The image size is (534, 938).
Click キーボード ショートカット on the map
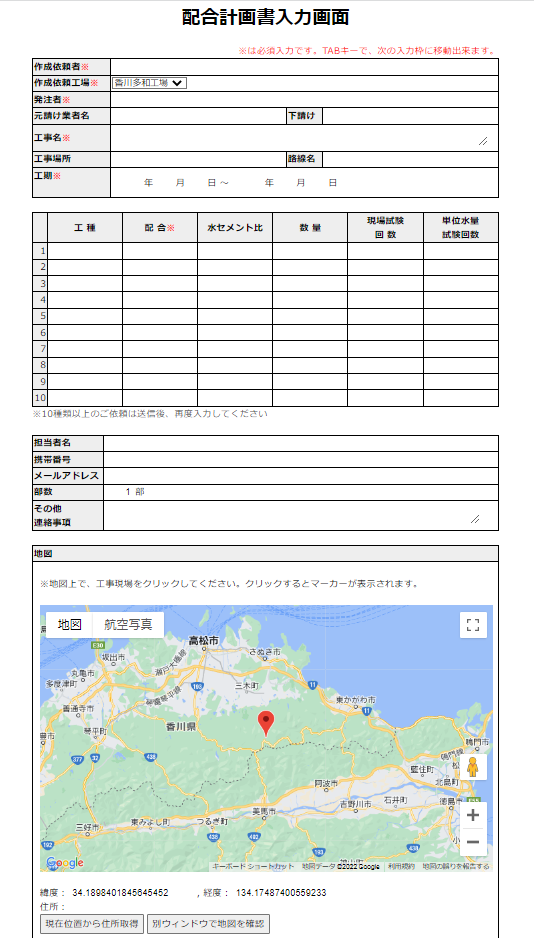click(x=253, y=866)
